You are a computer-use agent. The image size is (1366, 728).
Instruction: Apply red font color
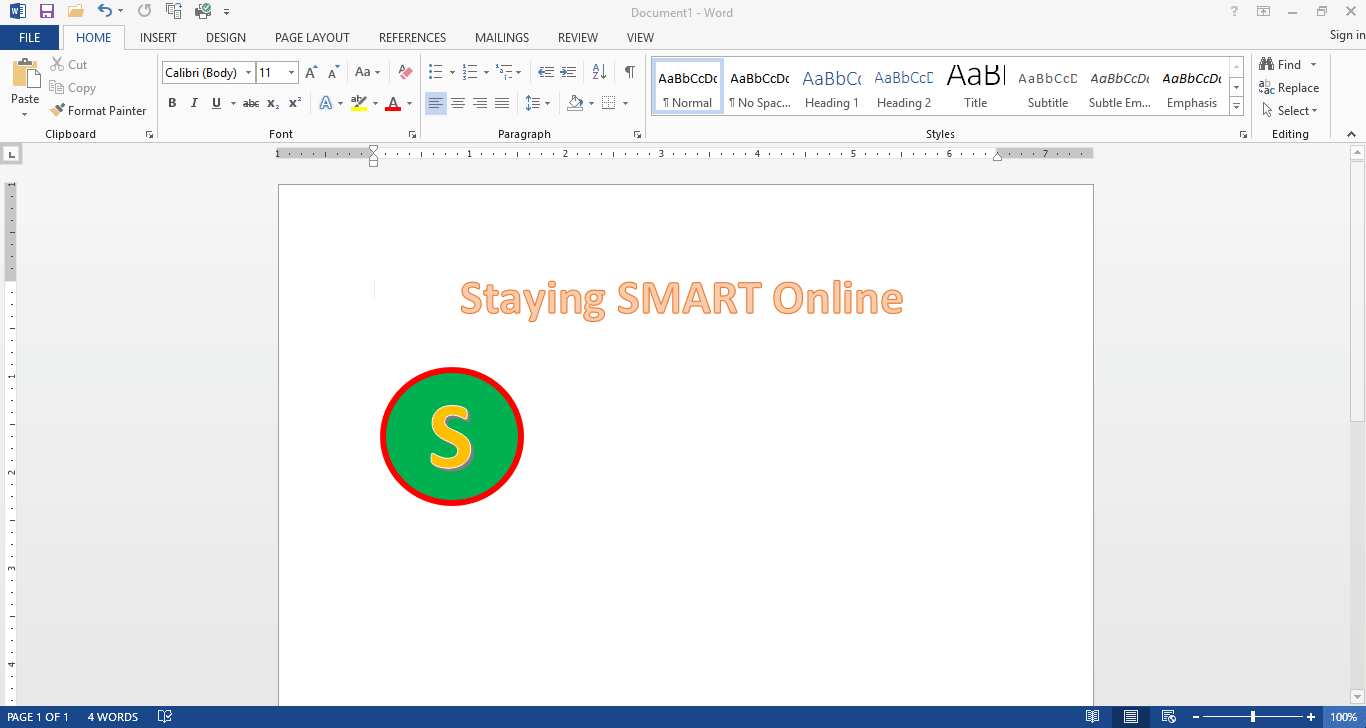pyautogui.click(x=393, y=103)
